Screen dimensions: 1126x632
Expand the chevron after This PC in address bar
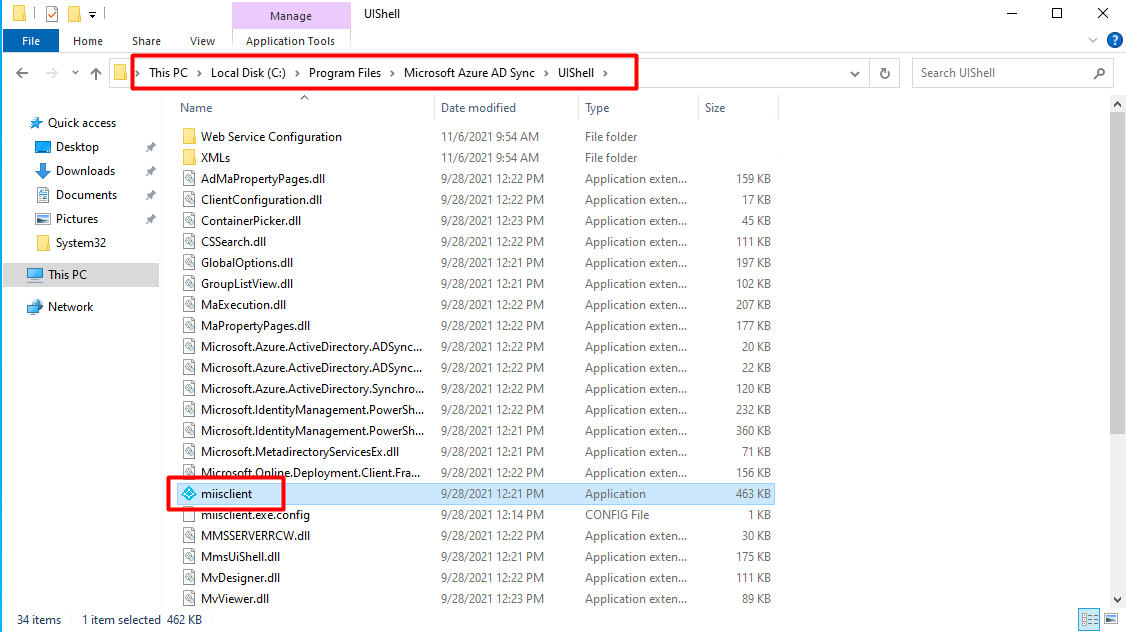199,73
